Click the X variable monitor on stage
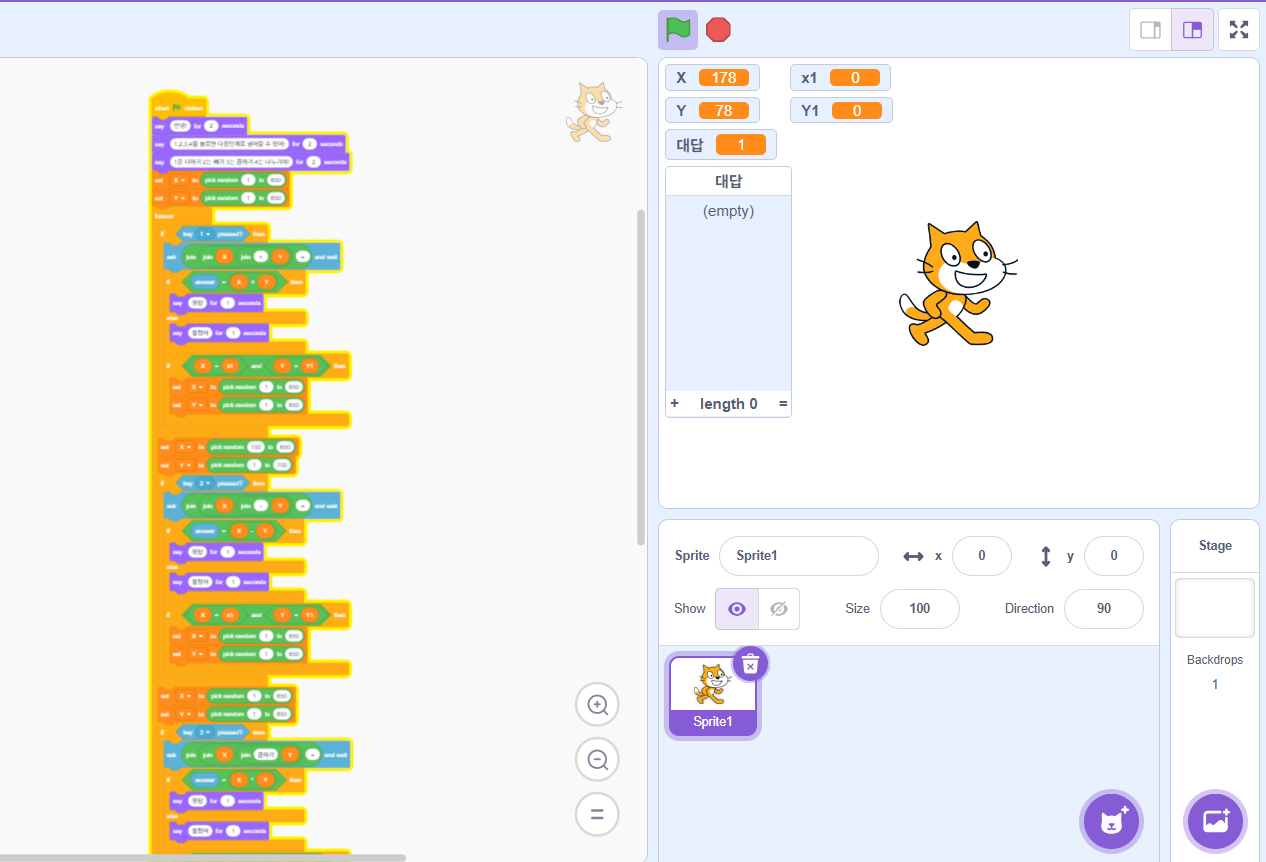The height and width of the screenshot is (862, 1266). tap(712, 78)
